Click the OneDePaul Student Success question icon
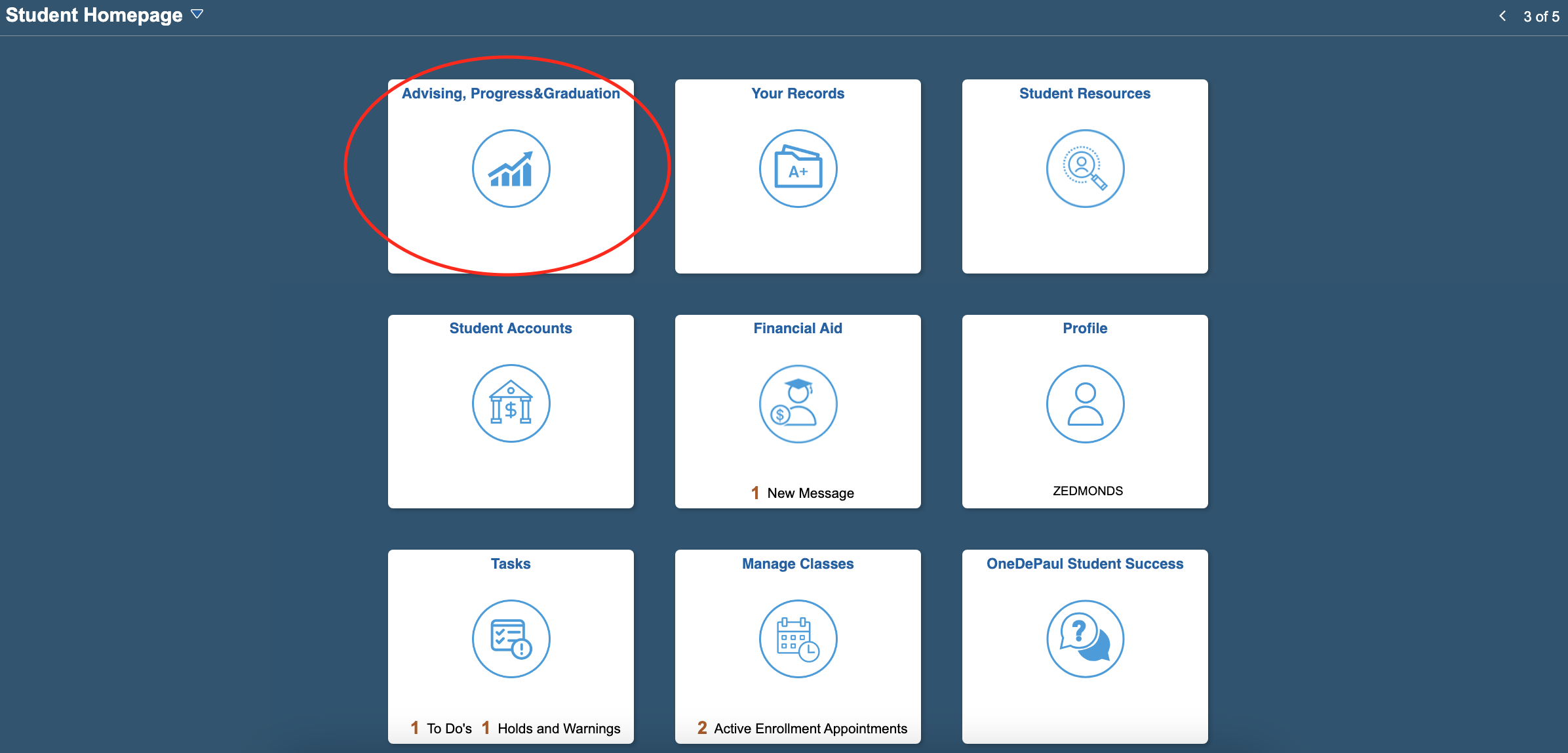Screen dimensions: 1568x753 [1085, 639]
